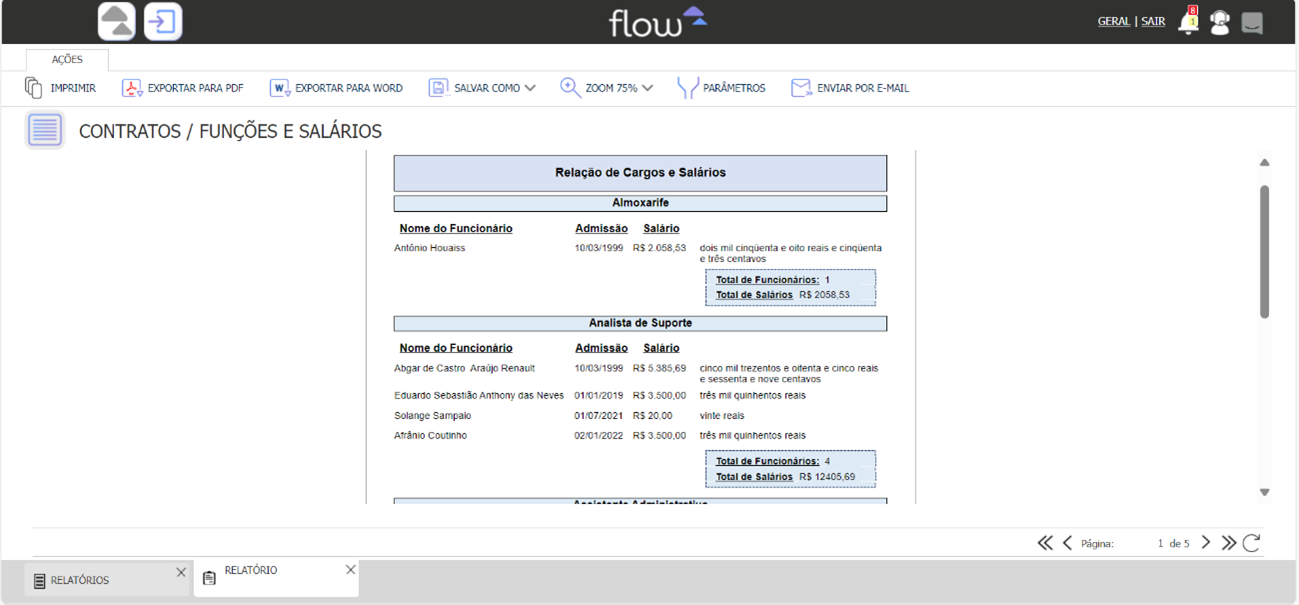1299x605 pixels.
Task: Click salary value R$ 5.385,69
Action: tap(660, 368)
